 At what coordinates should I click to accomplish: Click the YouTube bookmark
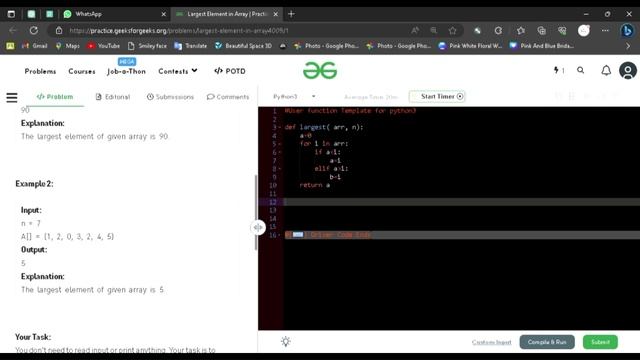103,46
